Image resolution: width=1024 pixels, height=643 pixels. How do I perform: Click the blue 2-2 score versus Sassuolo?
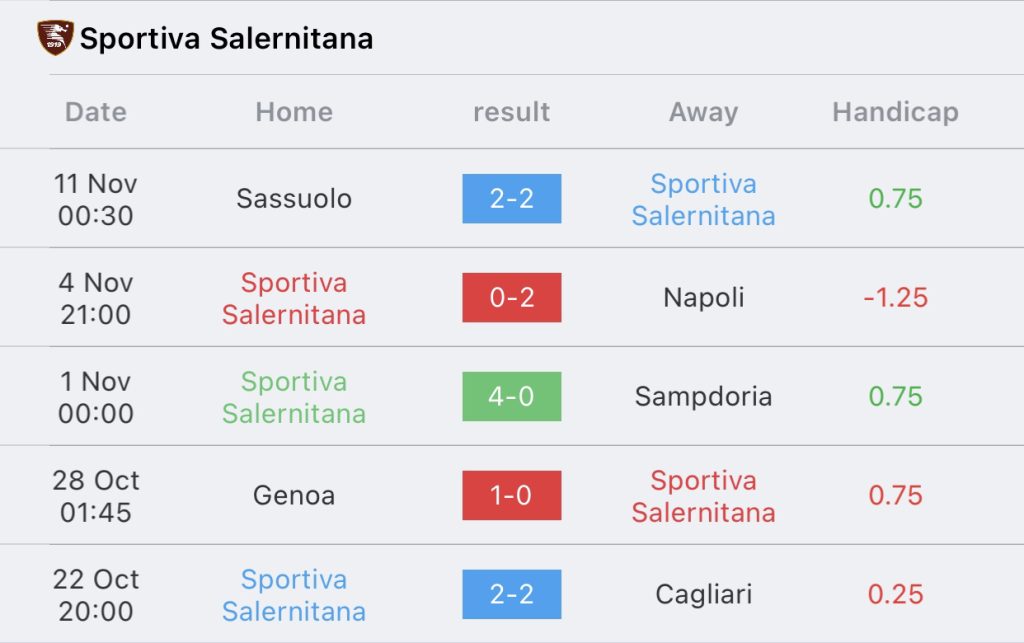512,198
